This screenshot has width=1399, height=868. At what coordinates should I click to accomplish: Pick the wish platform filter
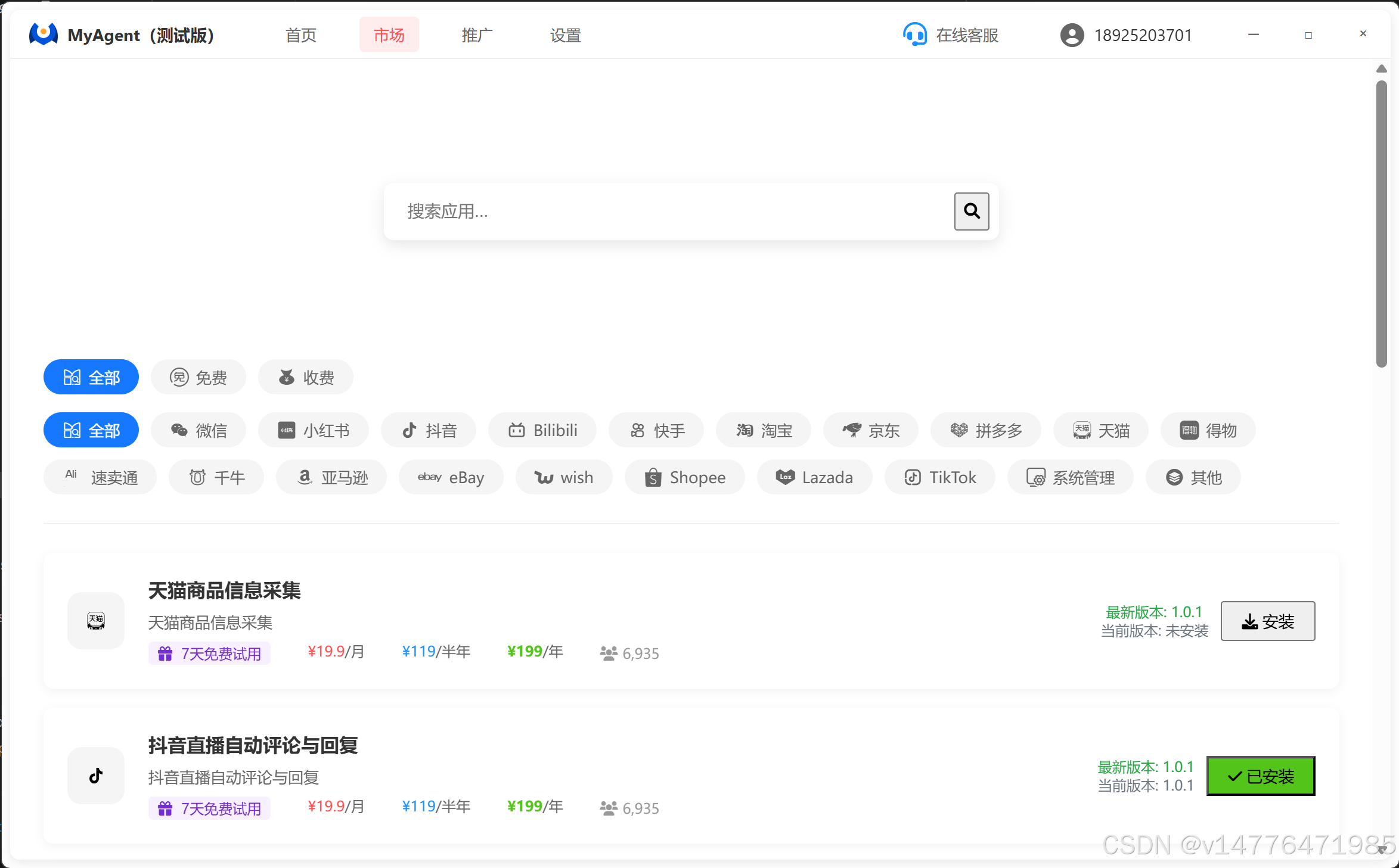564,477
